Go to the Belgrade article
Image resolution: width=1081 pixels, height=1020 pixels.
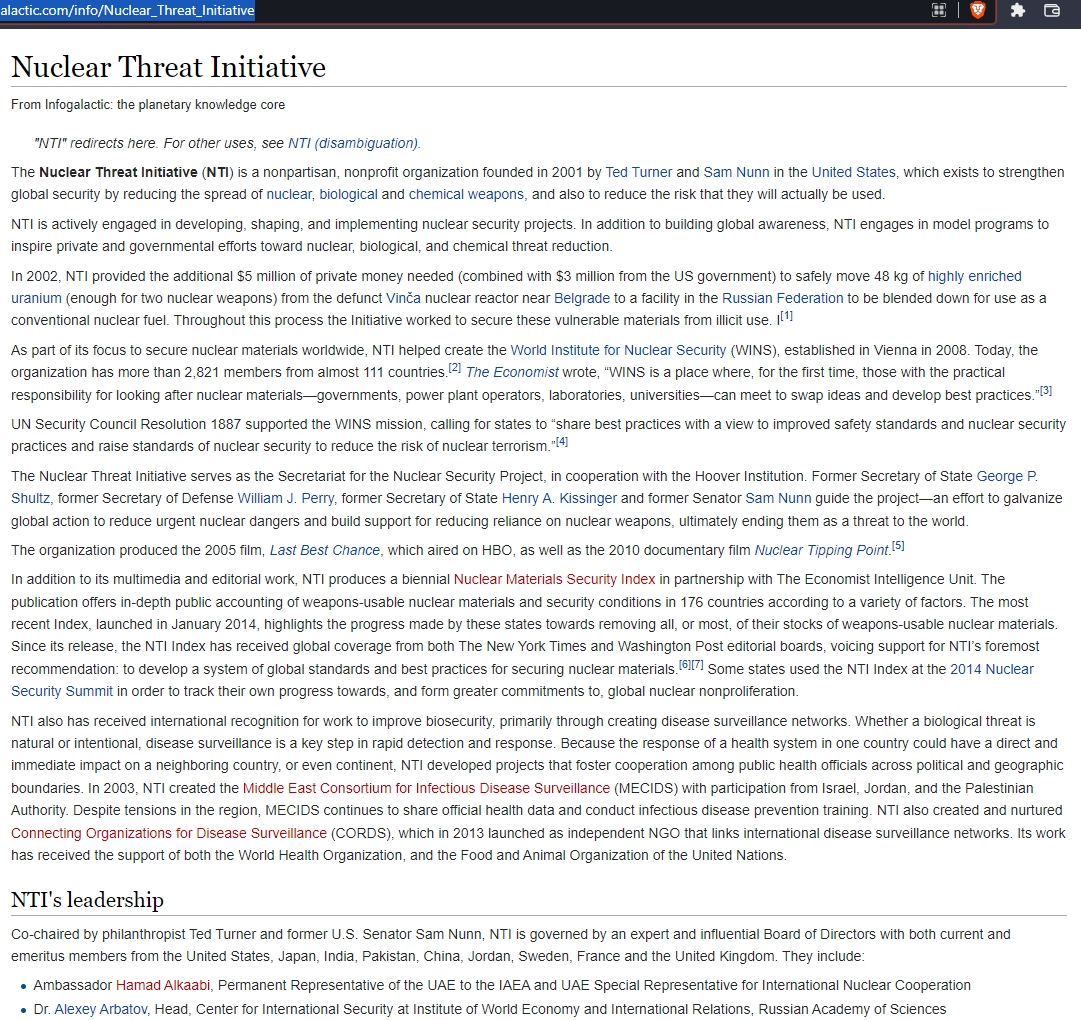pos(582,298)
